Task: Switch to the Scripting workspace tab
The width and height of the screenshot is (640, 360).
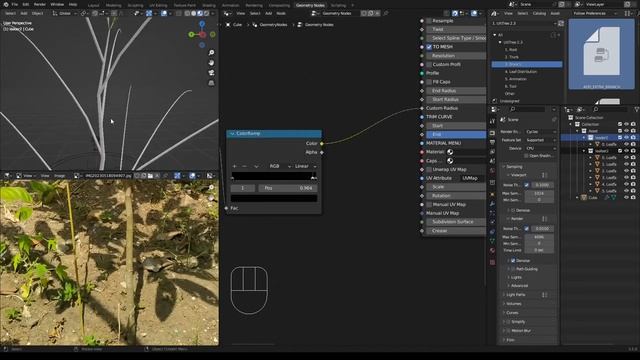Action: (x=338, y=5)
